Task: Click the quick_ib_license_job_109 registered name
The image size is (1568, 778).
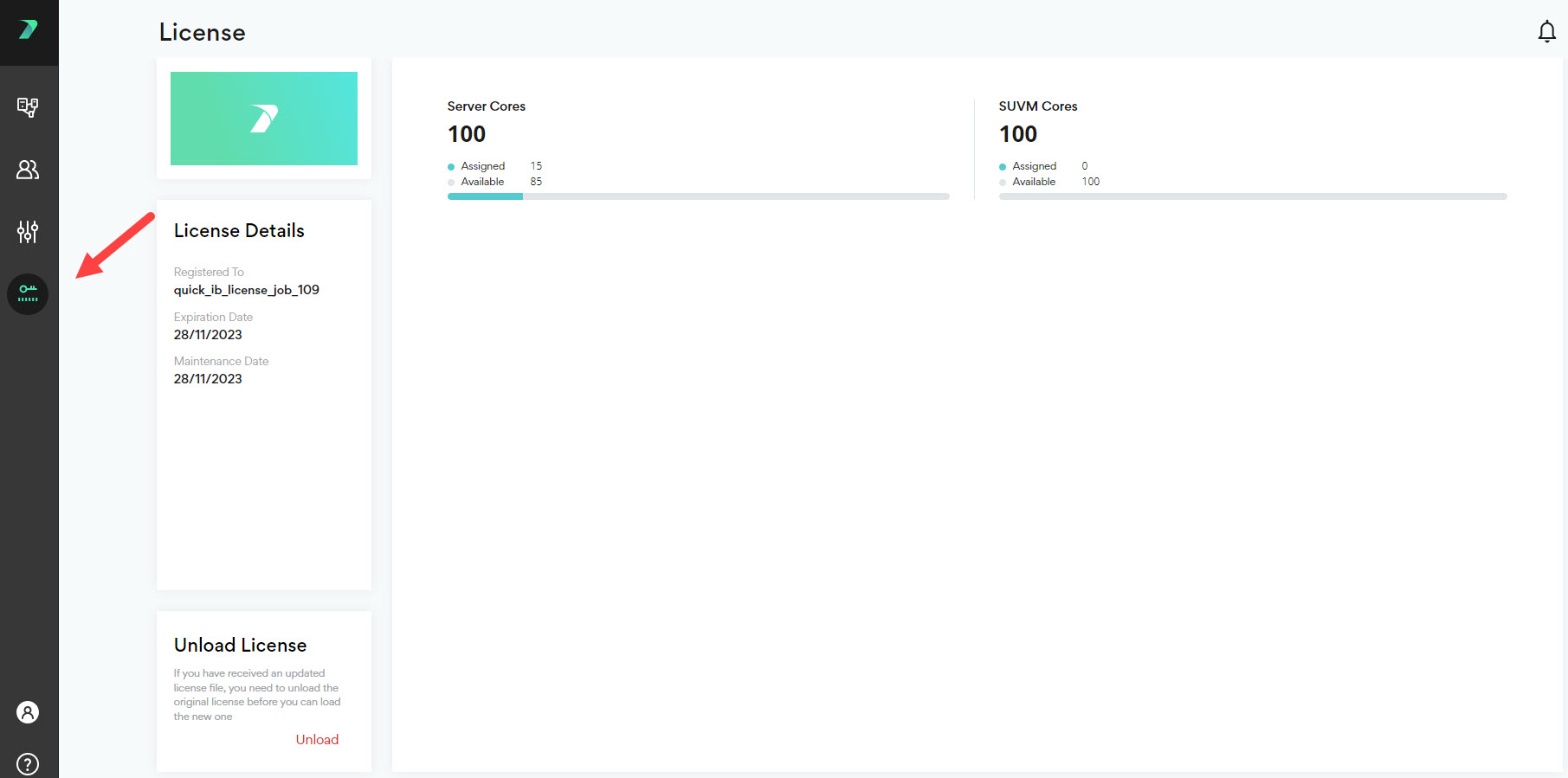Action: point(247,290)
